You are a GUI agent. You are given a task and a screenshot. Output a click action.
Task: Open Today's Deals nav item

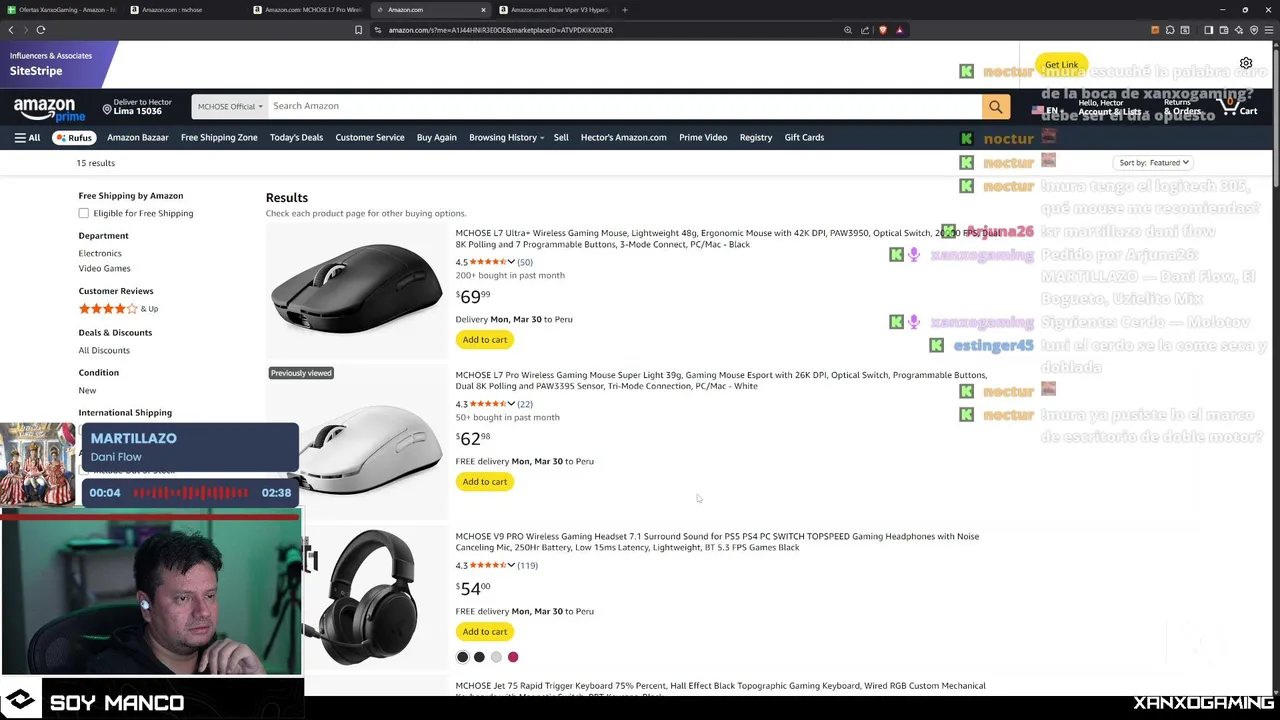[296, 138]
